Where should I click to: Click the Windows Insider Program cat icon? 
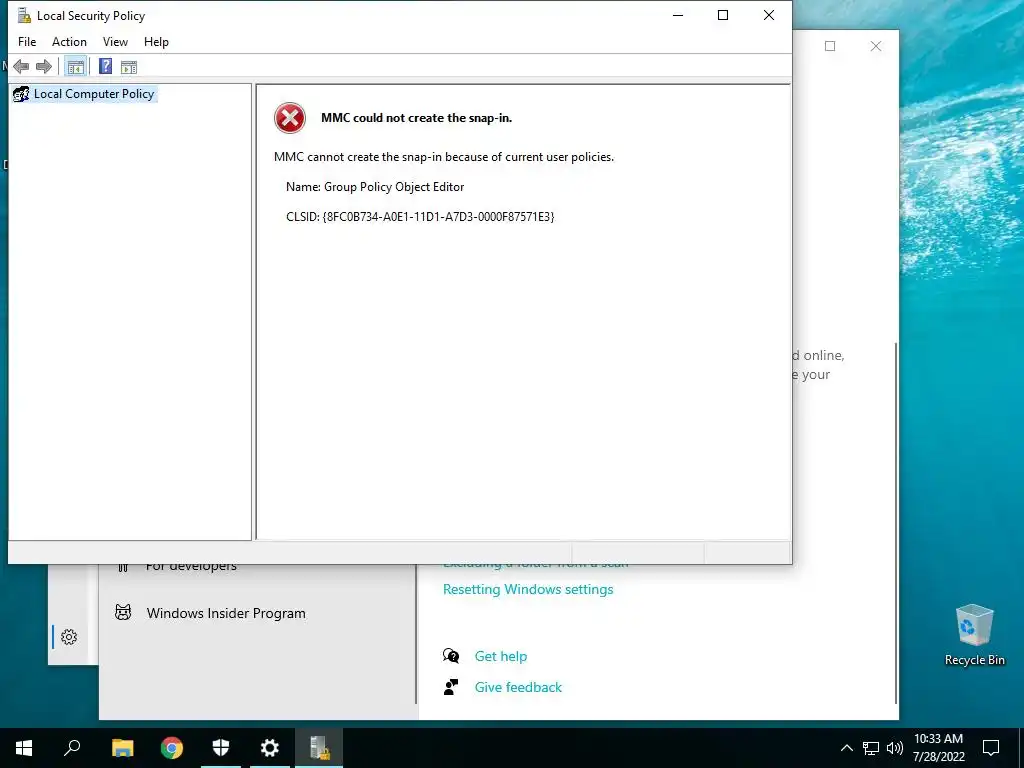pos(123,613)
